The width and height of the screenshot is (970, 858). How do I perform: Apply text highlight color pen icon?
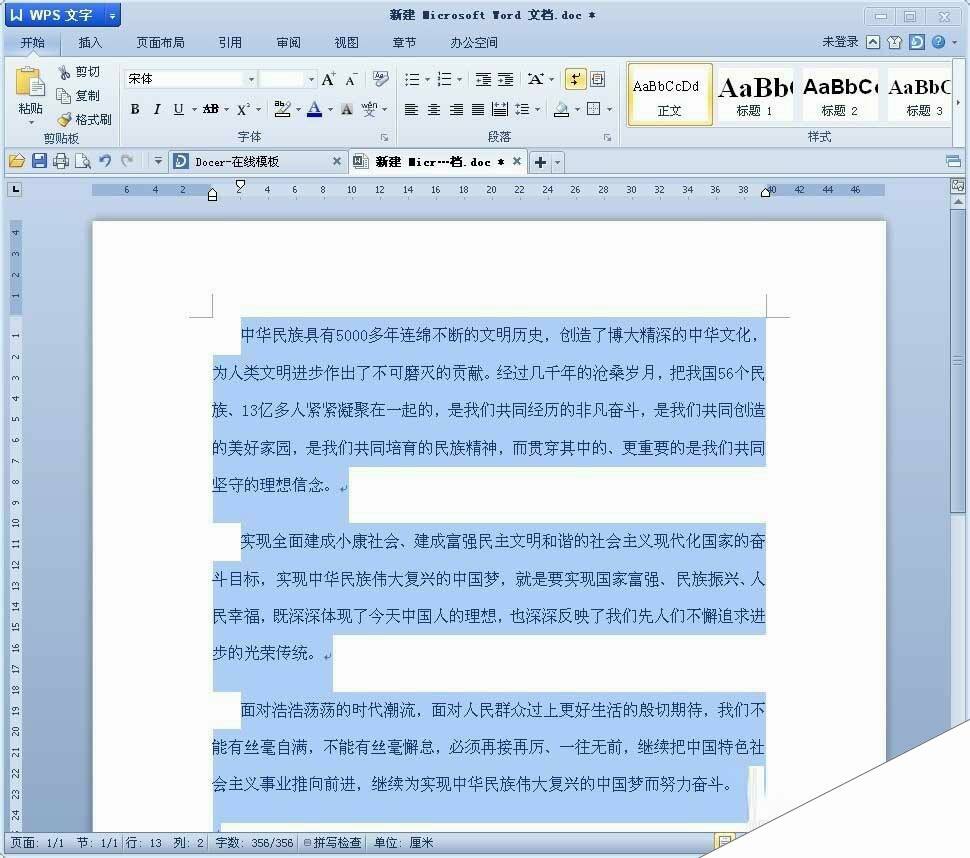coord(282,109)
